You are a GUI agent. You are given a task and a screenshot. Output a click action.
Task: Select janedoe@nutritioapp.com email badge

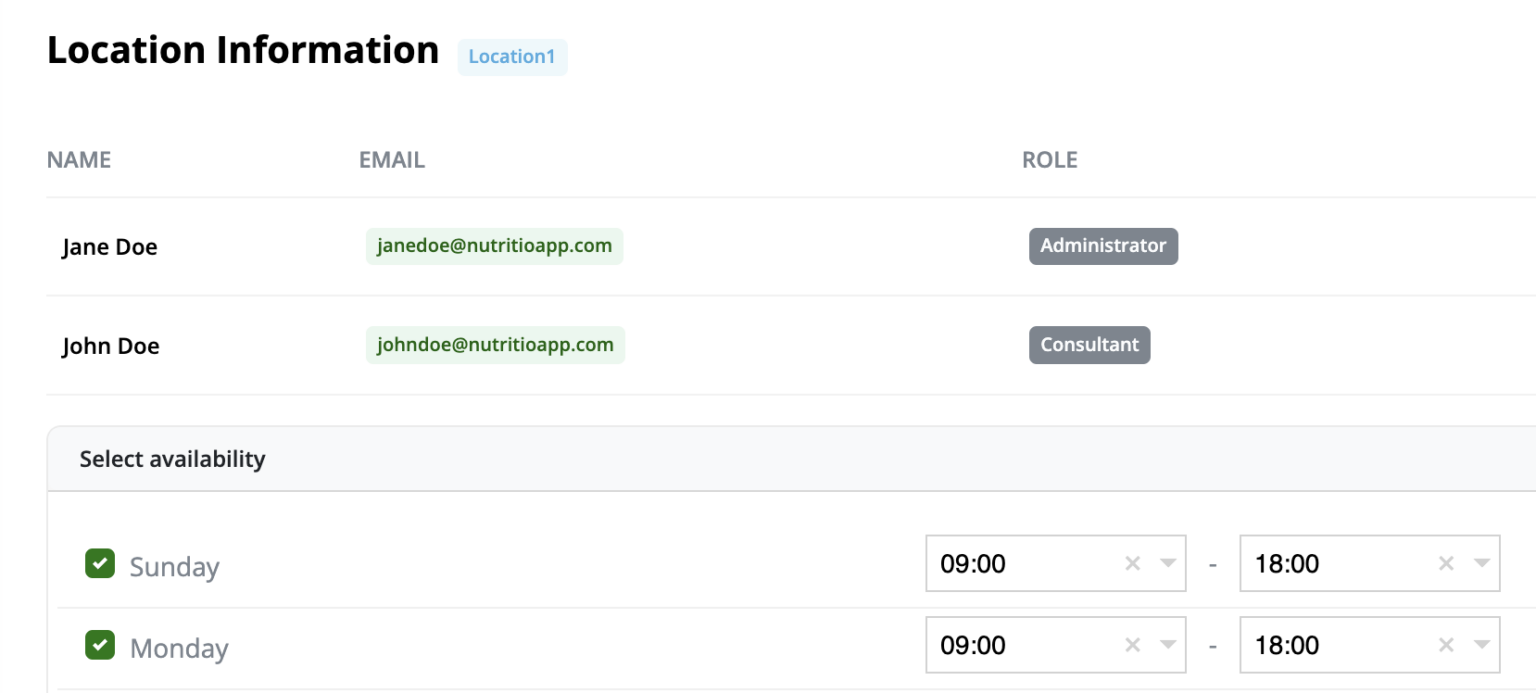494,245
